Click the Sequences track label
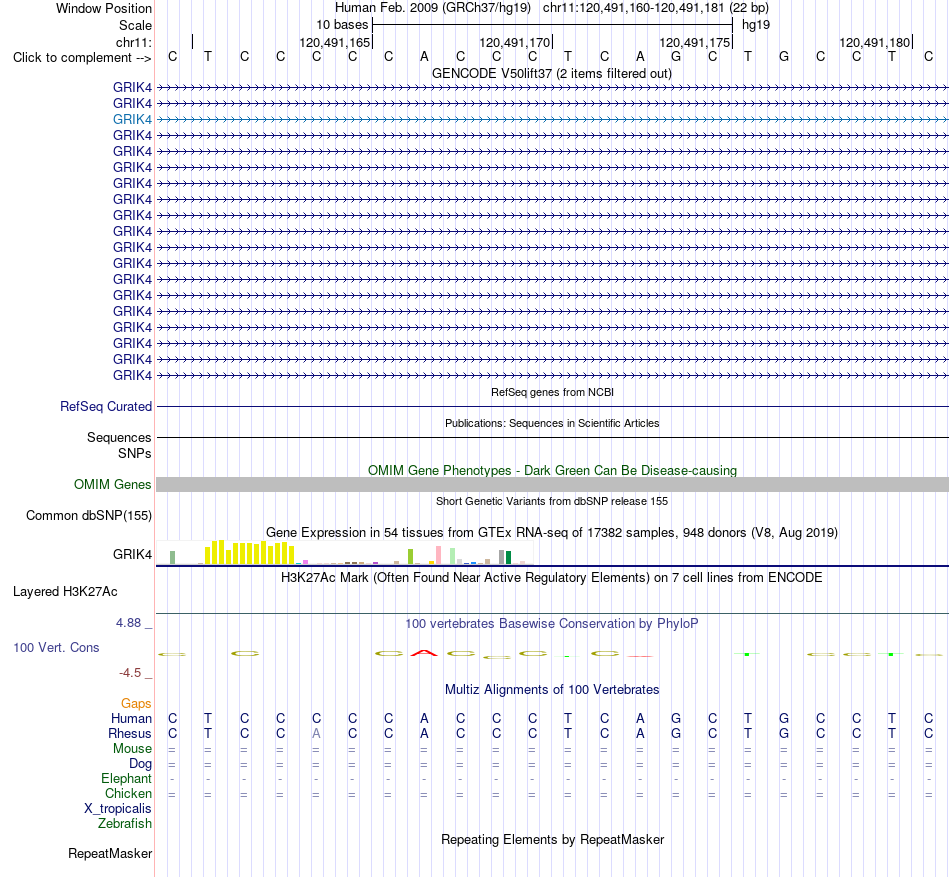The width and height of the screenshot is (950, 877). click(119, 437)
